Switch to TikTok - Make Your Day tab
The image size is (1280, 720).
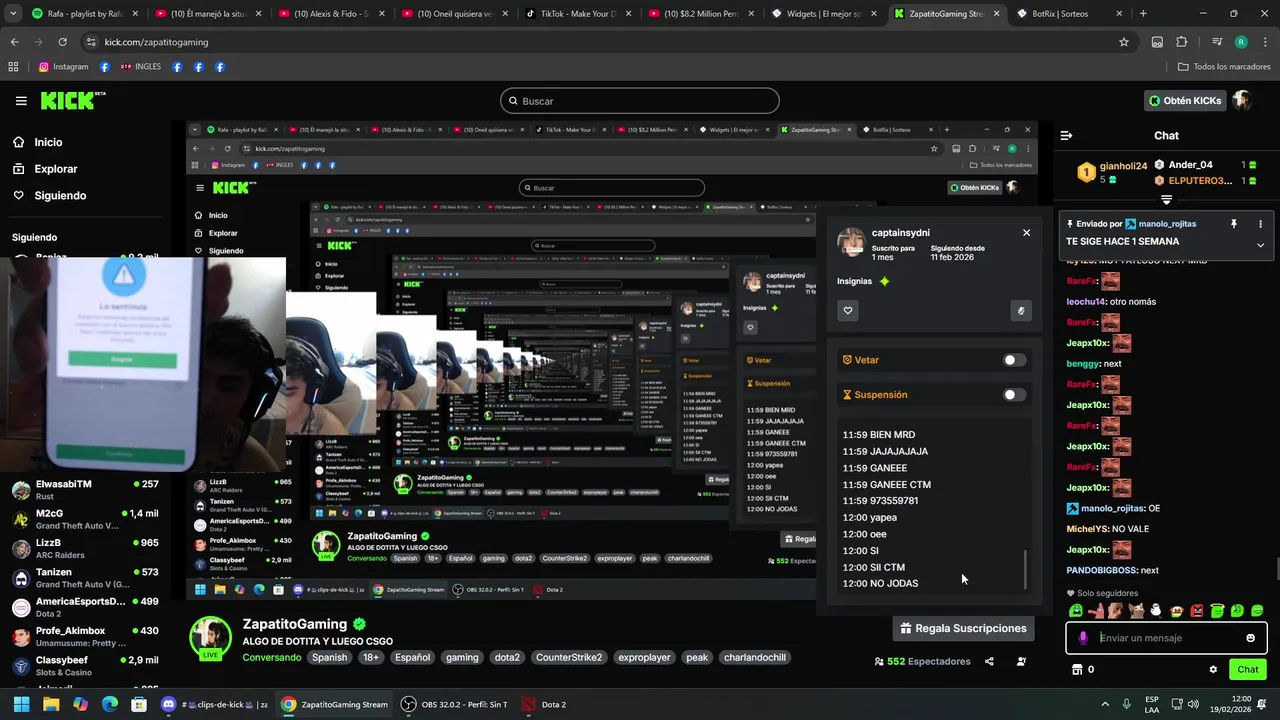[x=576, y=14]
